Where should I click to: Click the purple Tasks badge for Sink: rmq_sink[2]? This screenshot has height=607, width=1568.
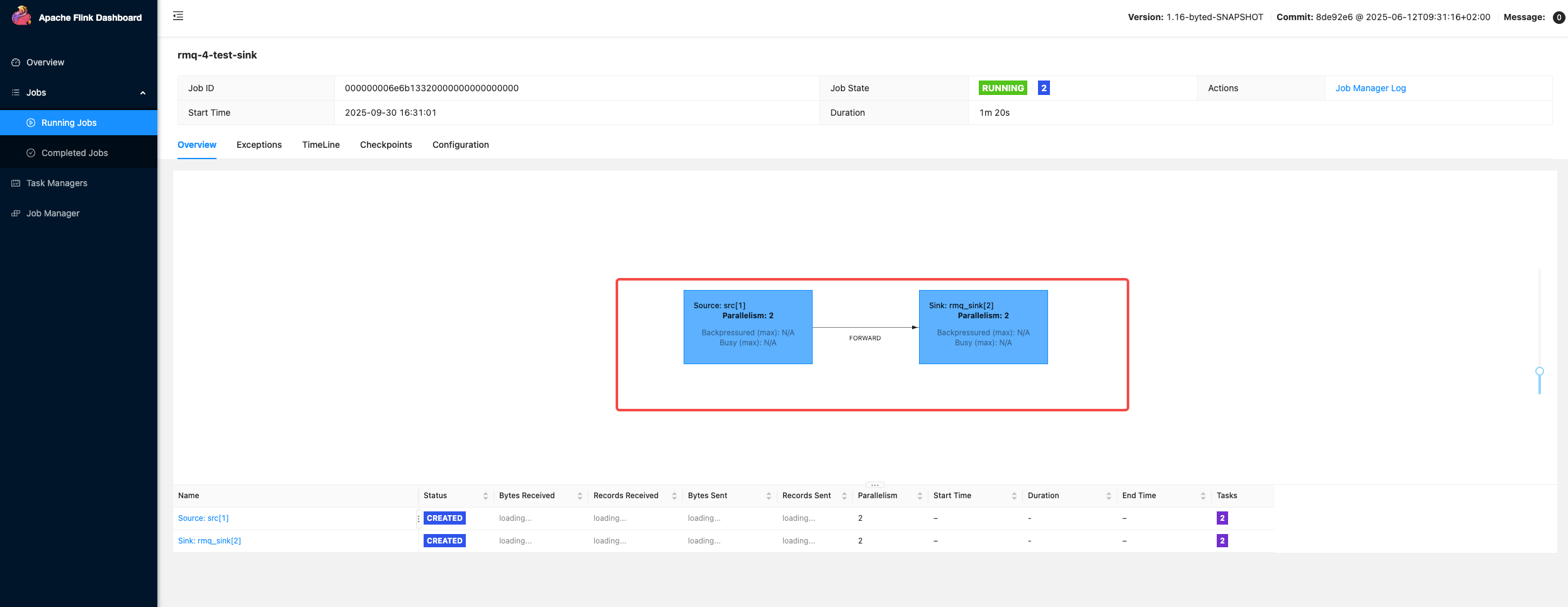pyautogui.click(x=1222, y=541)
